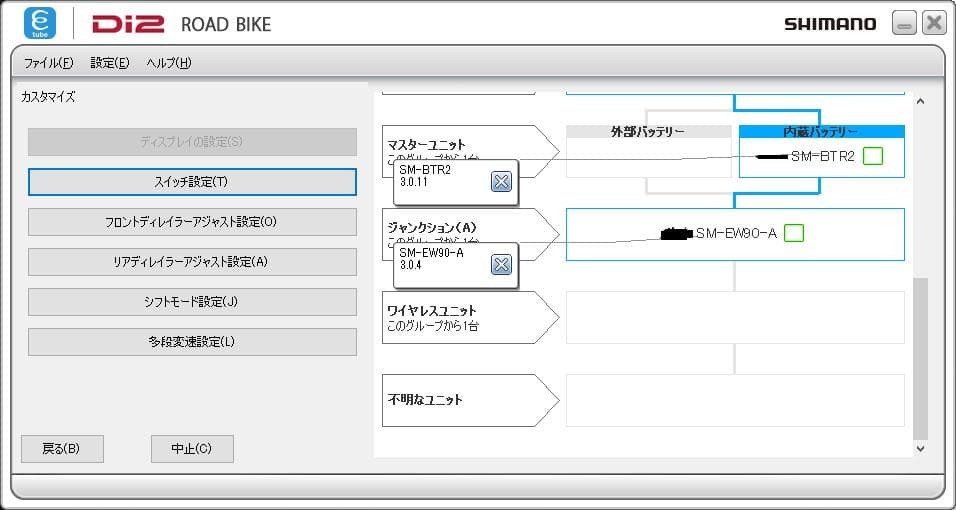Viewport: 956px width, 510px height.
Task: Click the greyed ディスプレイの設定(S) button
Action: coord(192,142)
